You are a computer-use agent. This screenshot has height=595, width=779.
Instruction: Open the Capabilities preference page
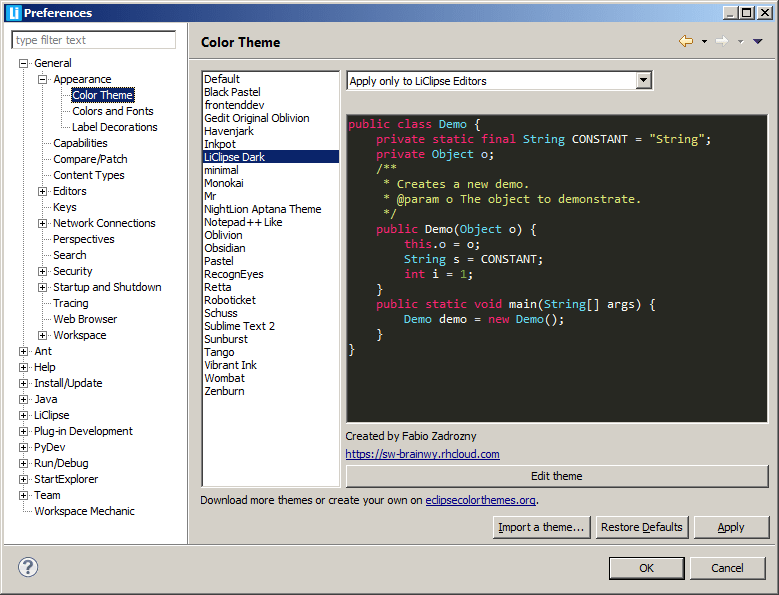tap(80, 143)
